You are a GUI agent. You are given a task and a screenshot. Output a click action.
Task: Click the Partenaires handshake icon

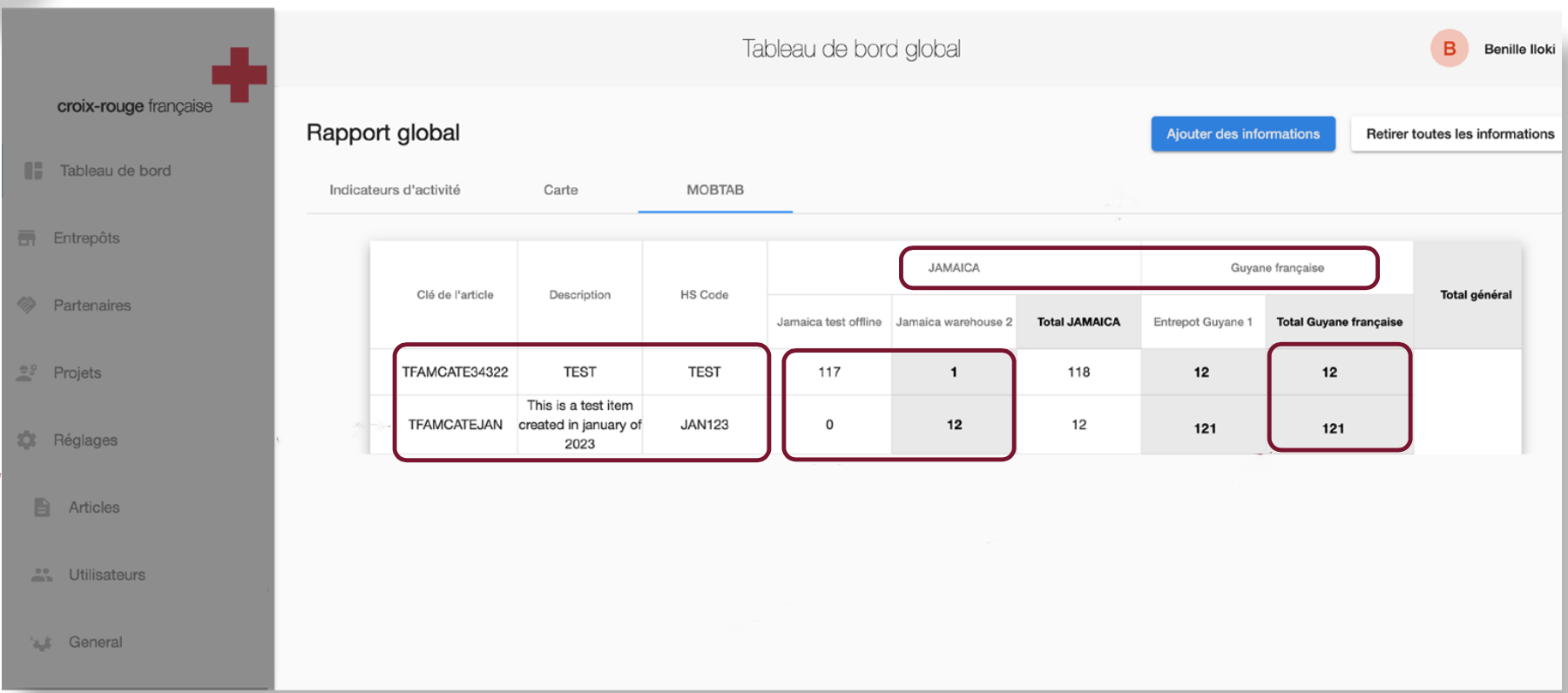click(27, 305)
